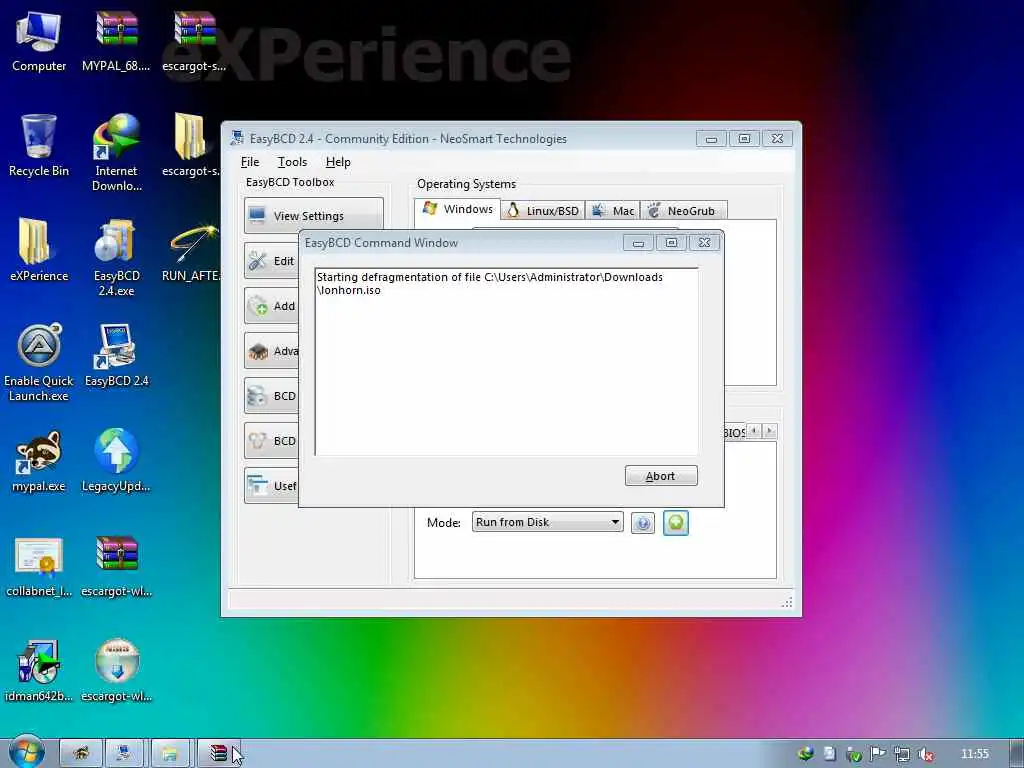The height and width of the screenshot is (768, 1024).
Task: Click the BCD button below Adva...
Action: click(x=272, y=396)
